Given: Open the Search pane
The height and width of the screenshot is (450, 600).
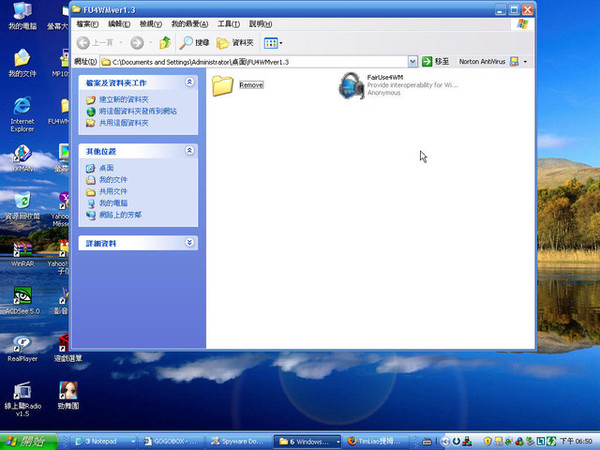Looking at the screenshot, I should 194,43.
